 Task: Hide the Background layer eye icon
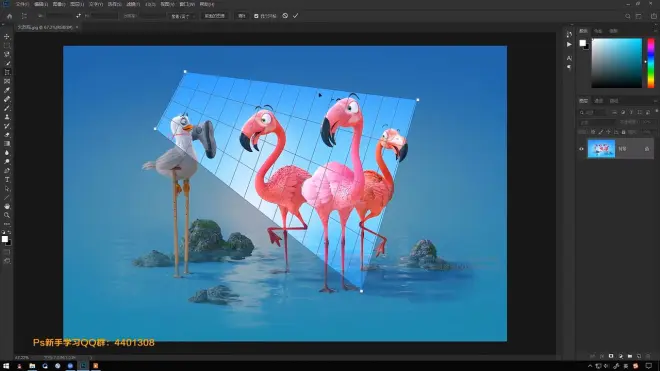581,149
